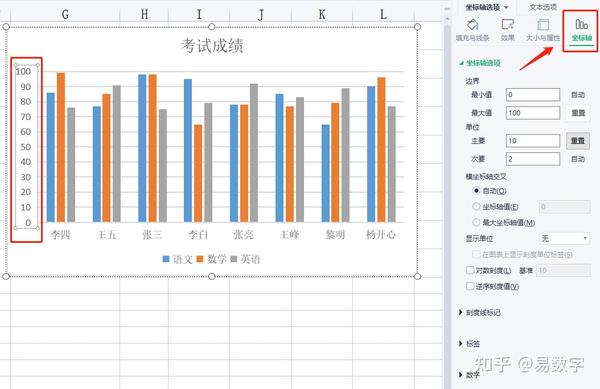
Task: Select column header G
Action: tap(65, 15)
